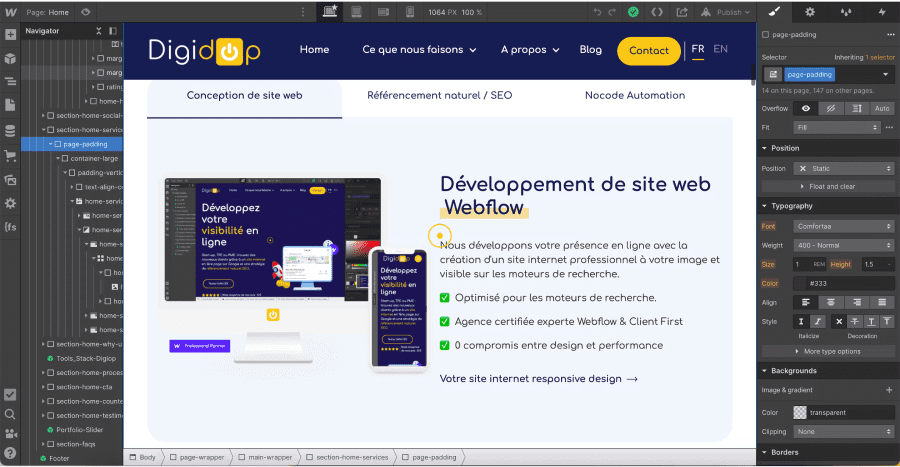Screen dimensions: 900x467
Task: Set overflow to visible with eye icon
Action: click(x=806, y=108)
